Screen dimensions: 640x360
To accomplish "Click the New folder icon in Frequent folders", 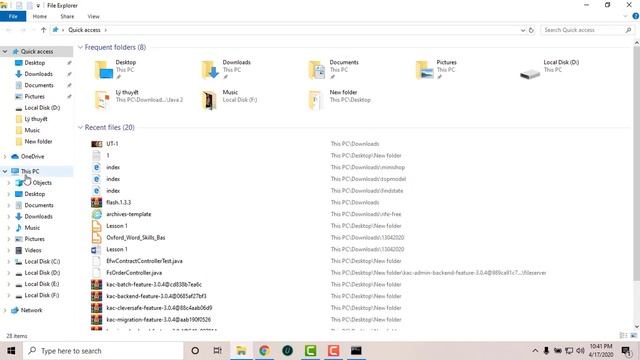I will click(315, 100).
